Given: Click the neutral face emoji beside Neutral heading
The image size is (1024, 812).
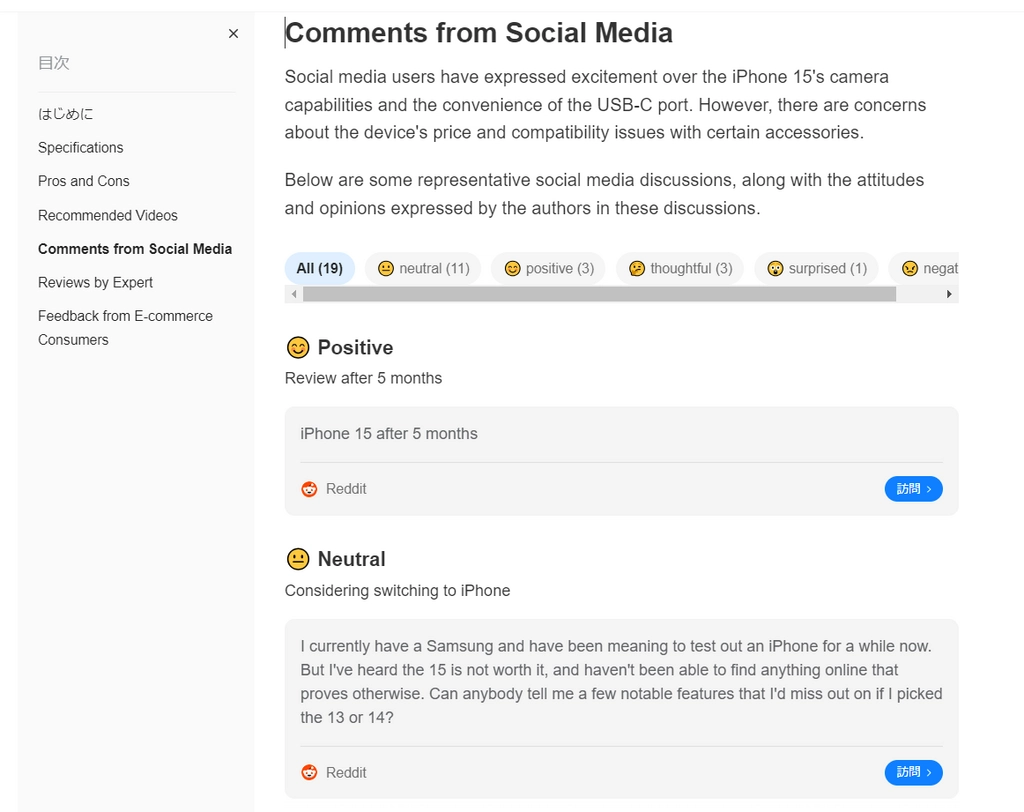Looking at the screenshot, I should 298,559.
